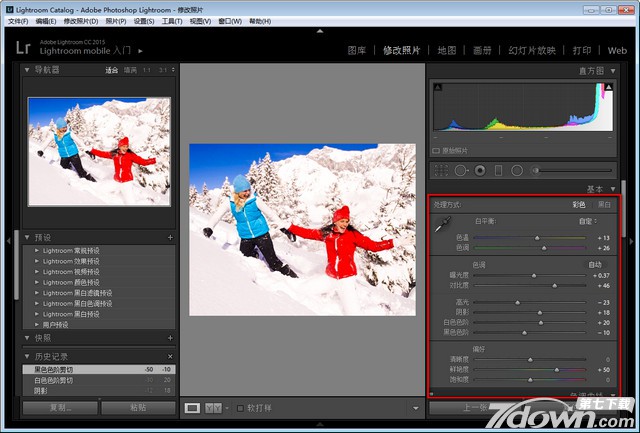The width and height of the screenshot is (640, 433).
Task: Switch to the 图库 module
Action: coord(357,51)
